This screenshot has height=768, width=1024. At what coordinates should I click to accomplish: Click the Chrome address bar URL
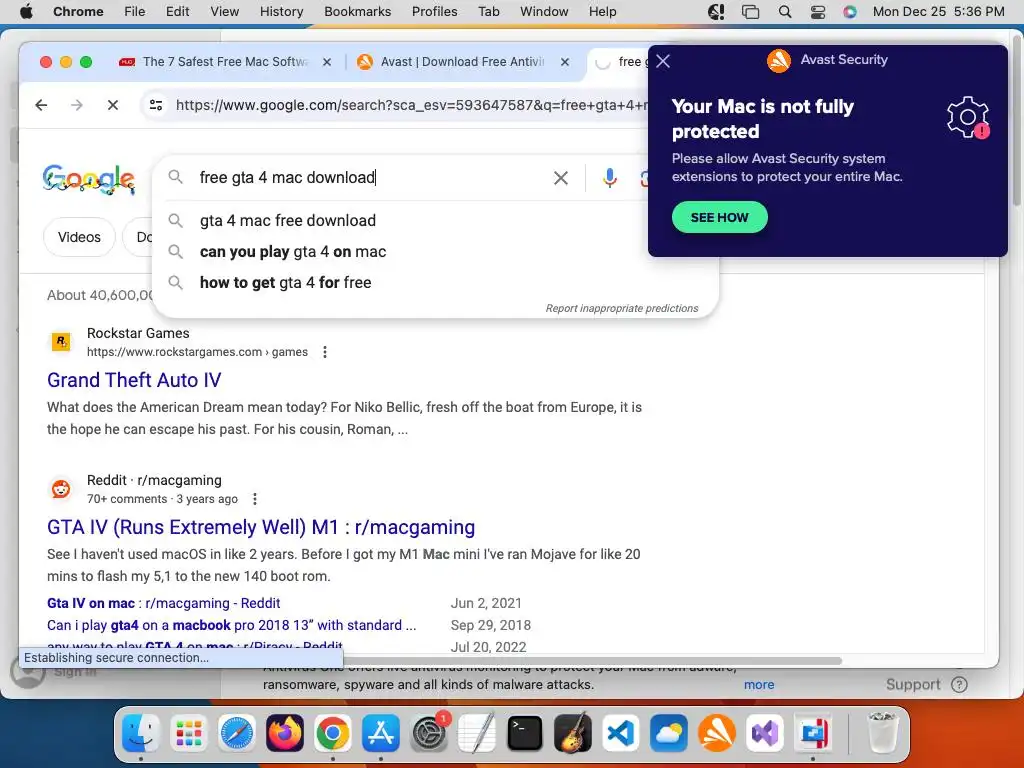point(411,105)
